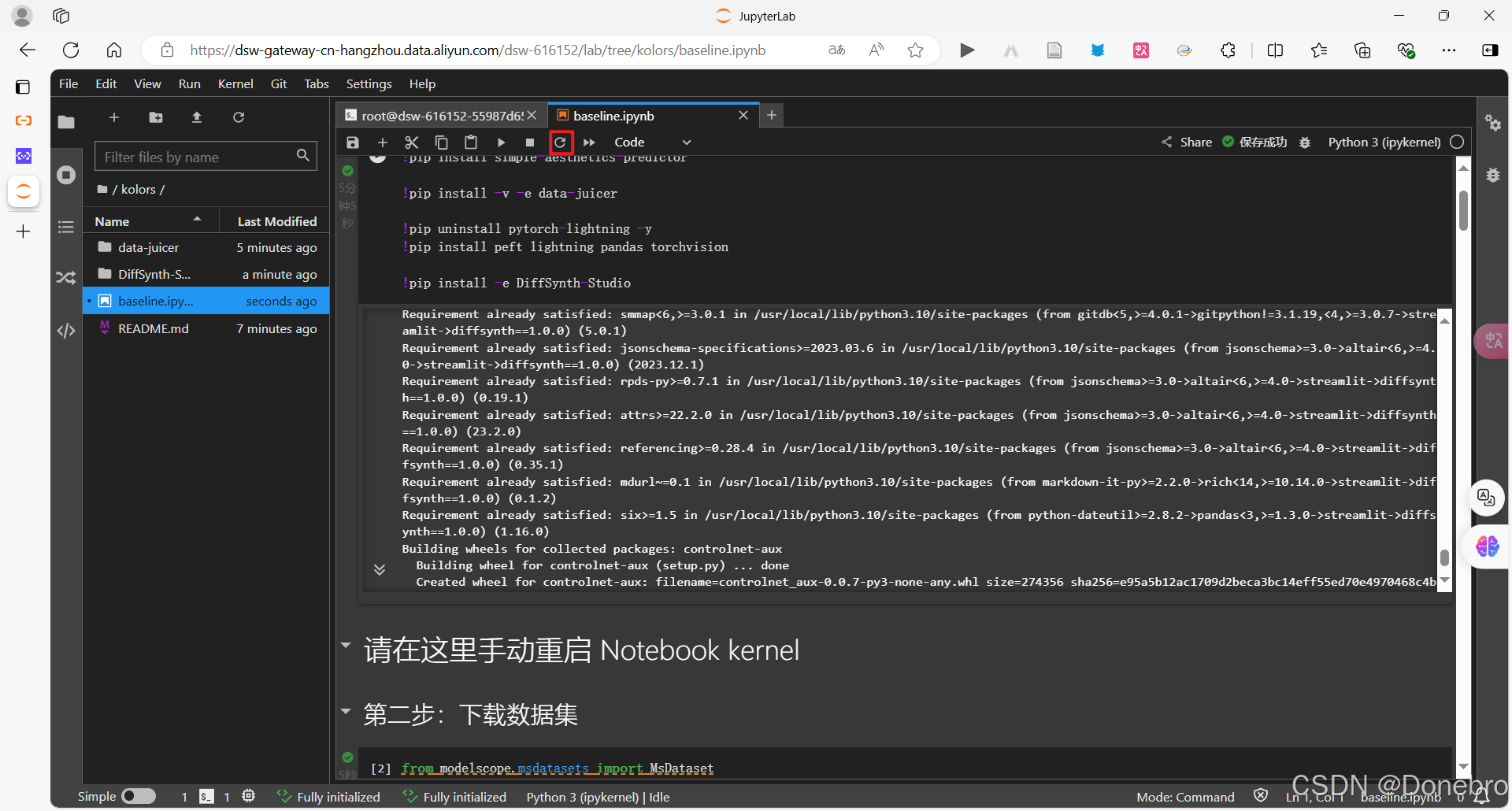1512x811 pixels.
Task: Expand truncated output via double chevron
Action: pos(380,569)
